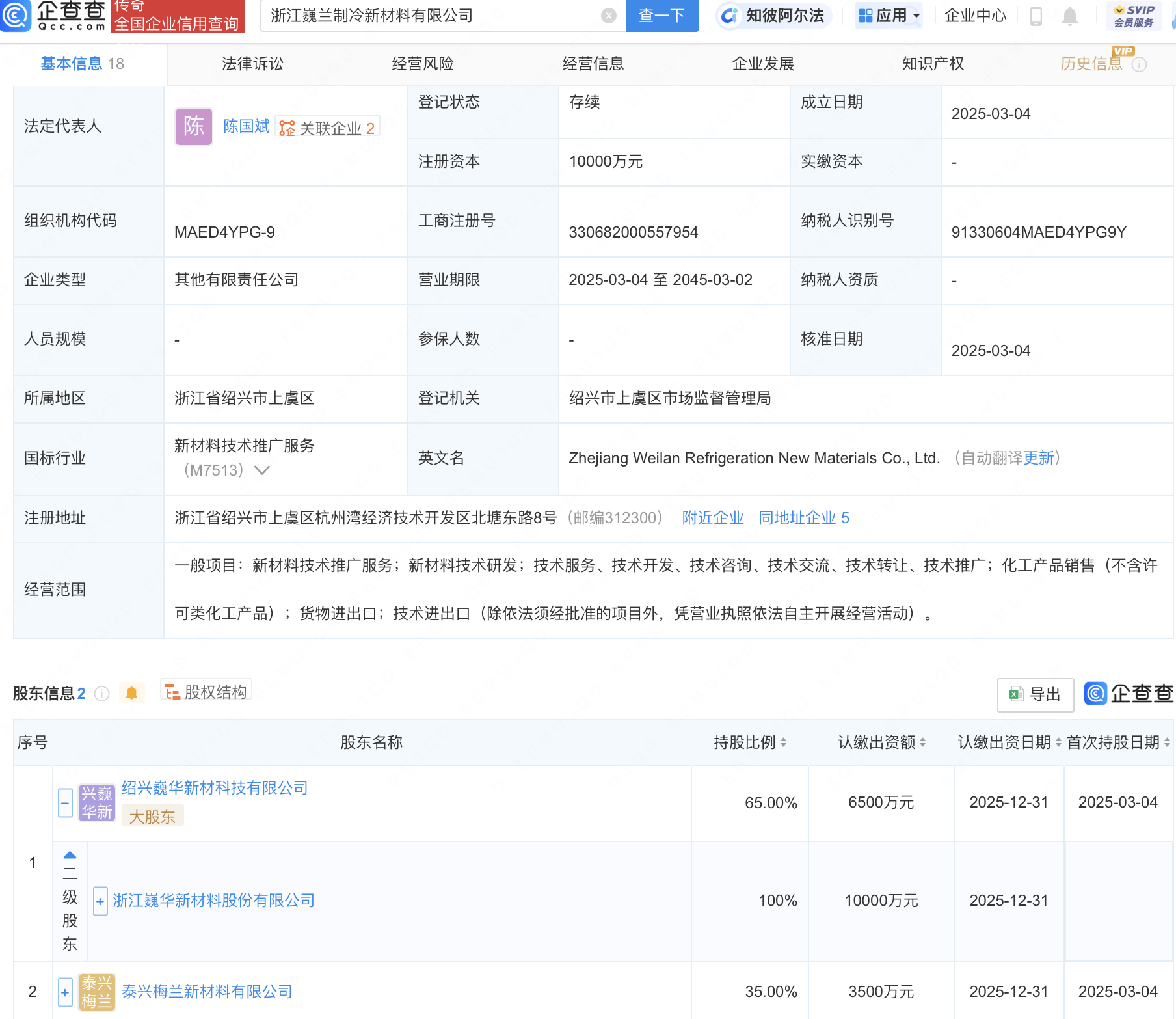This screenshot has height=1019, width=1176.
Task: Open 浙江巍华新材料股份有限公司 link
Action: click(214, 901)
